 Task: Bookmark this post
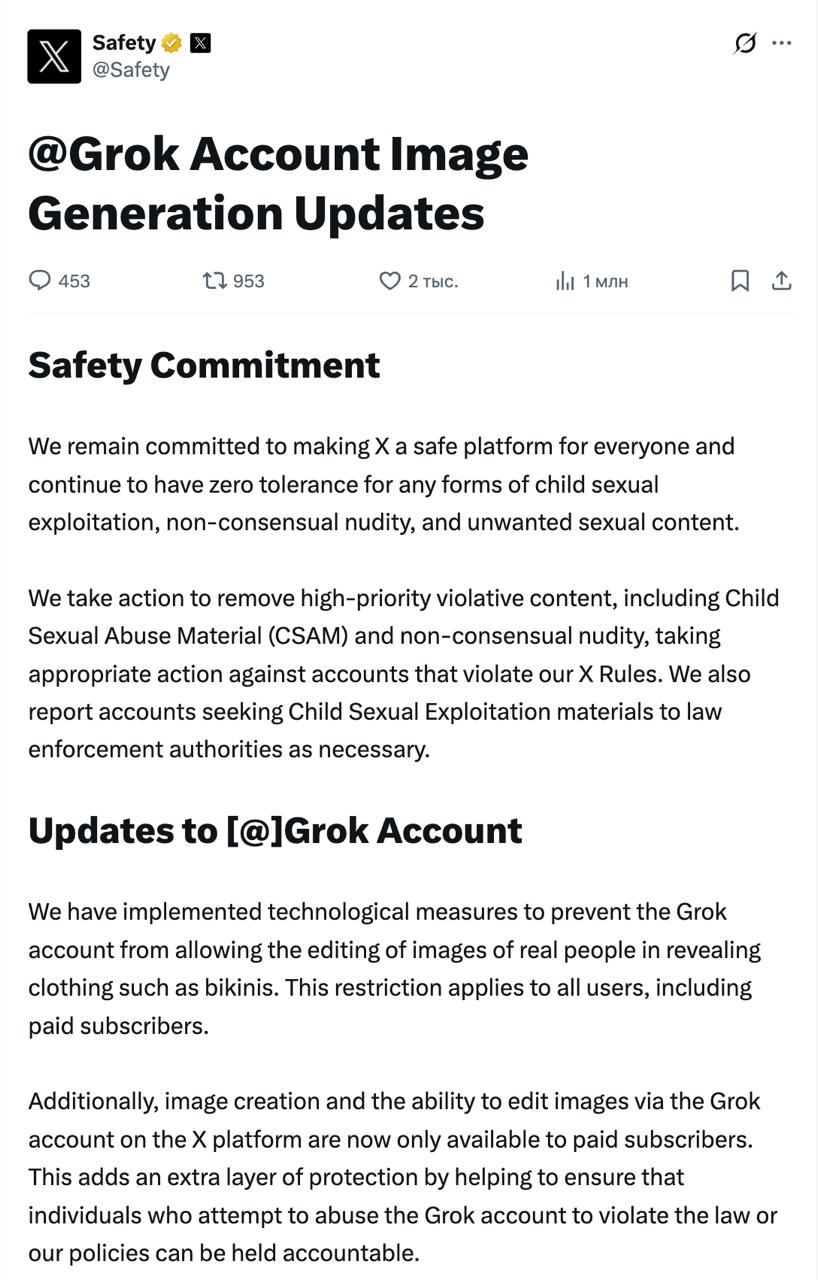click(740, 281)
